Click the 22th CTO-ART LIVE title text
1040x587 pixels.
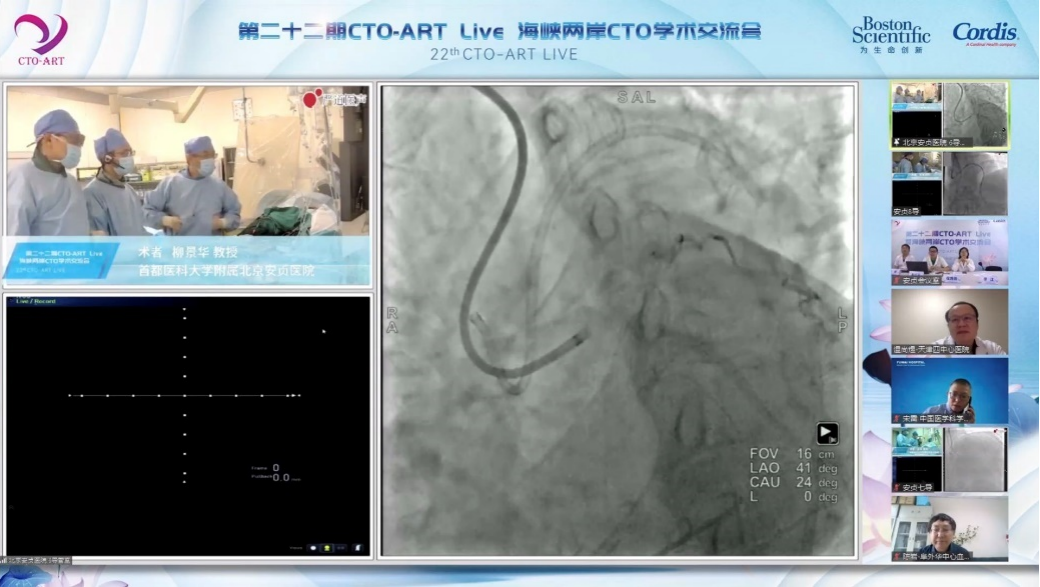point(502,54)
